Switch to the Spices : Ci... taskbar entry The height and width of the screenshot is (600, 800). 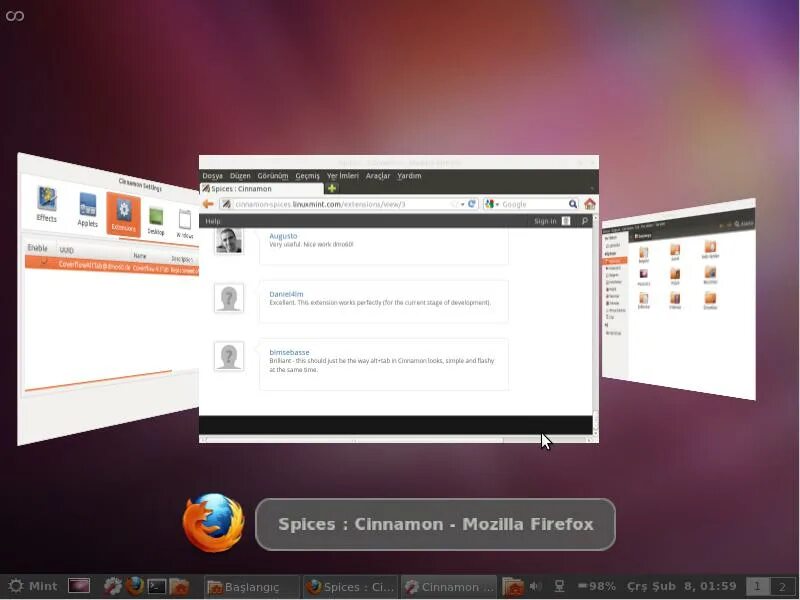[351, 587]
